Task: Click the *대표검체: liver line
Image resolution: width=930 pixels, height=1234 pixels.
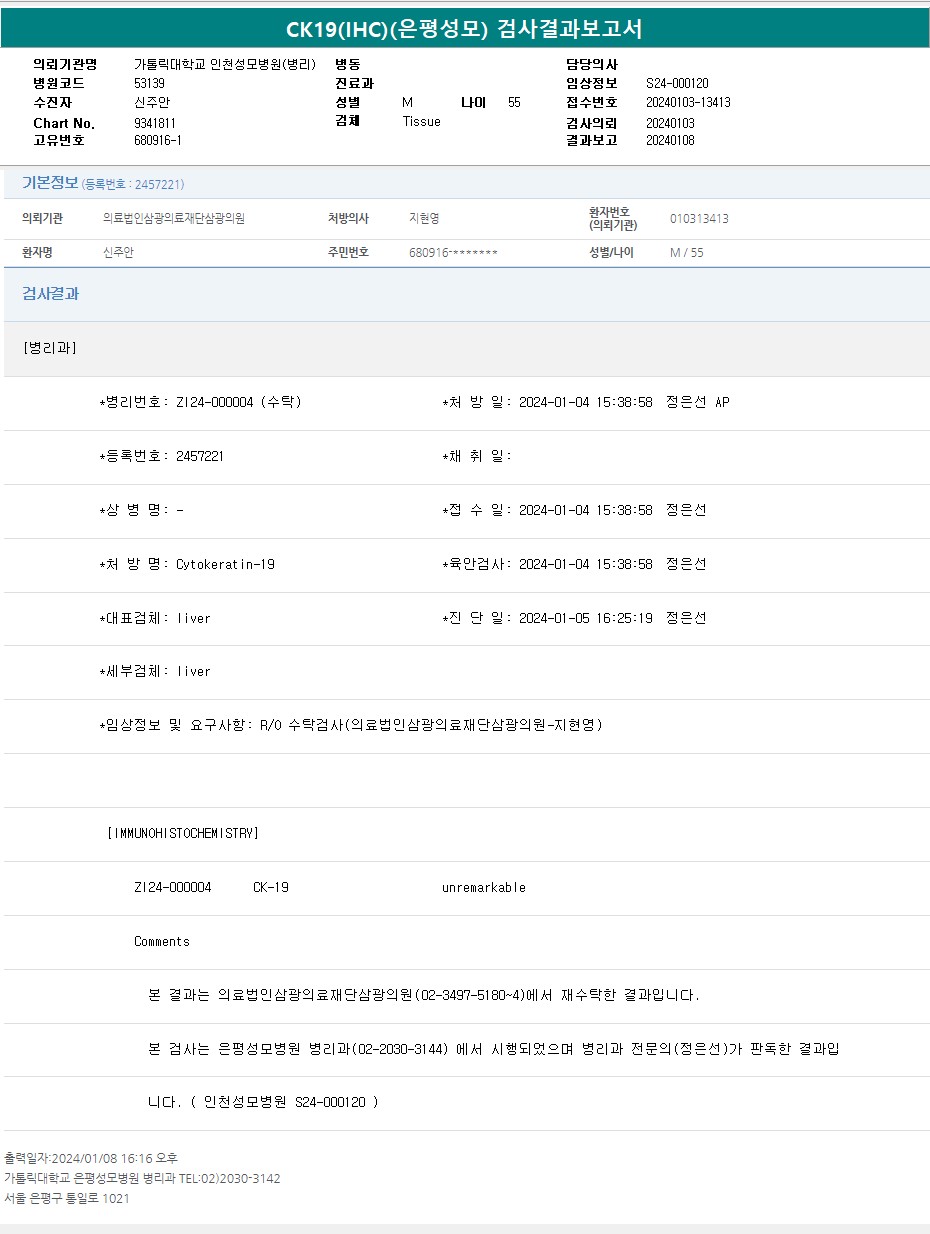Action: tap(155, 618)
